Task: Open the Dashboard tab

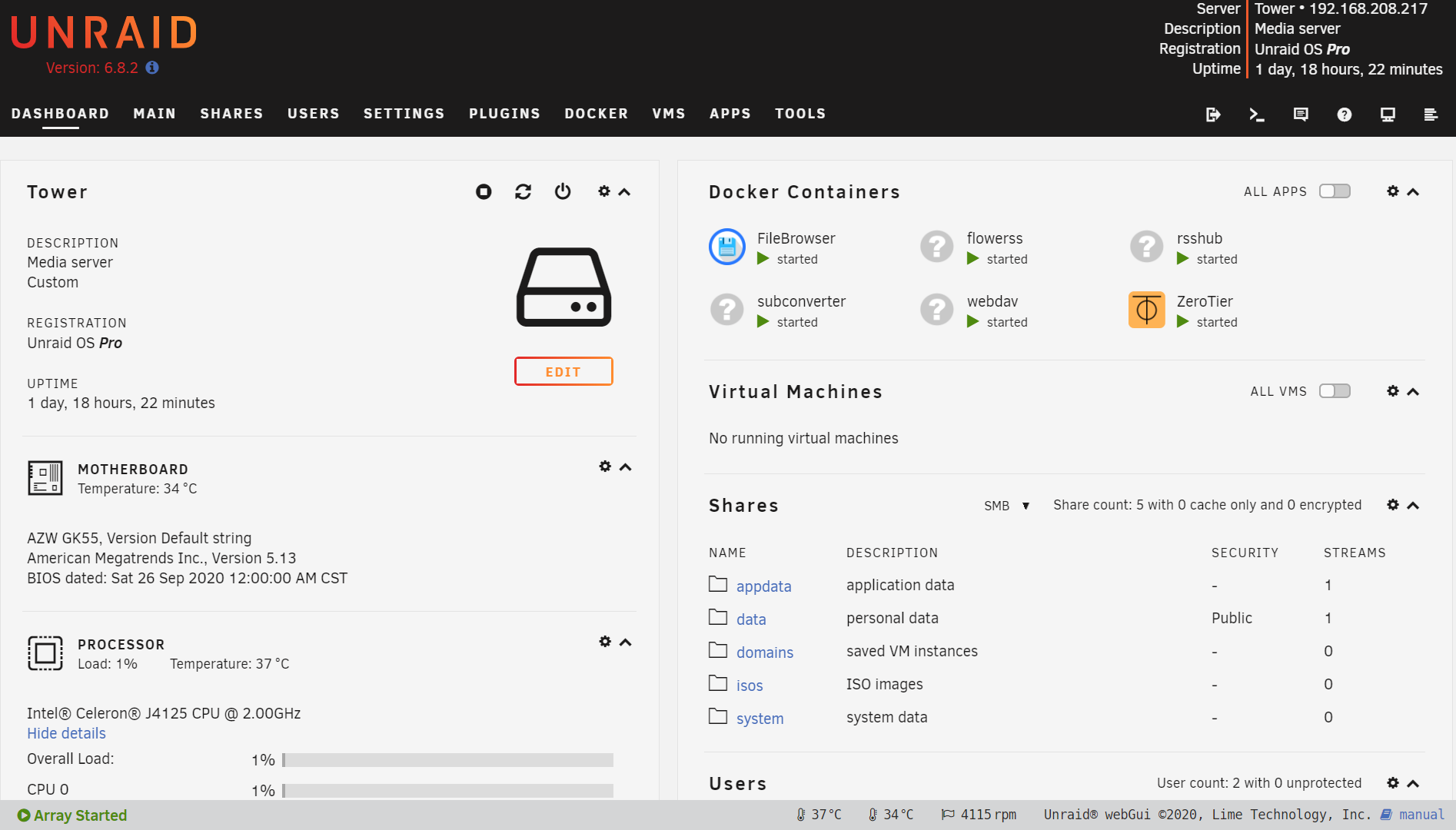Action: [x=60, y=114]
